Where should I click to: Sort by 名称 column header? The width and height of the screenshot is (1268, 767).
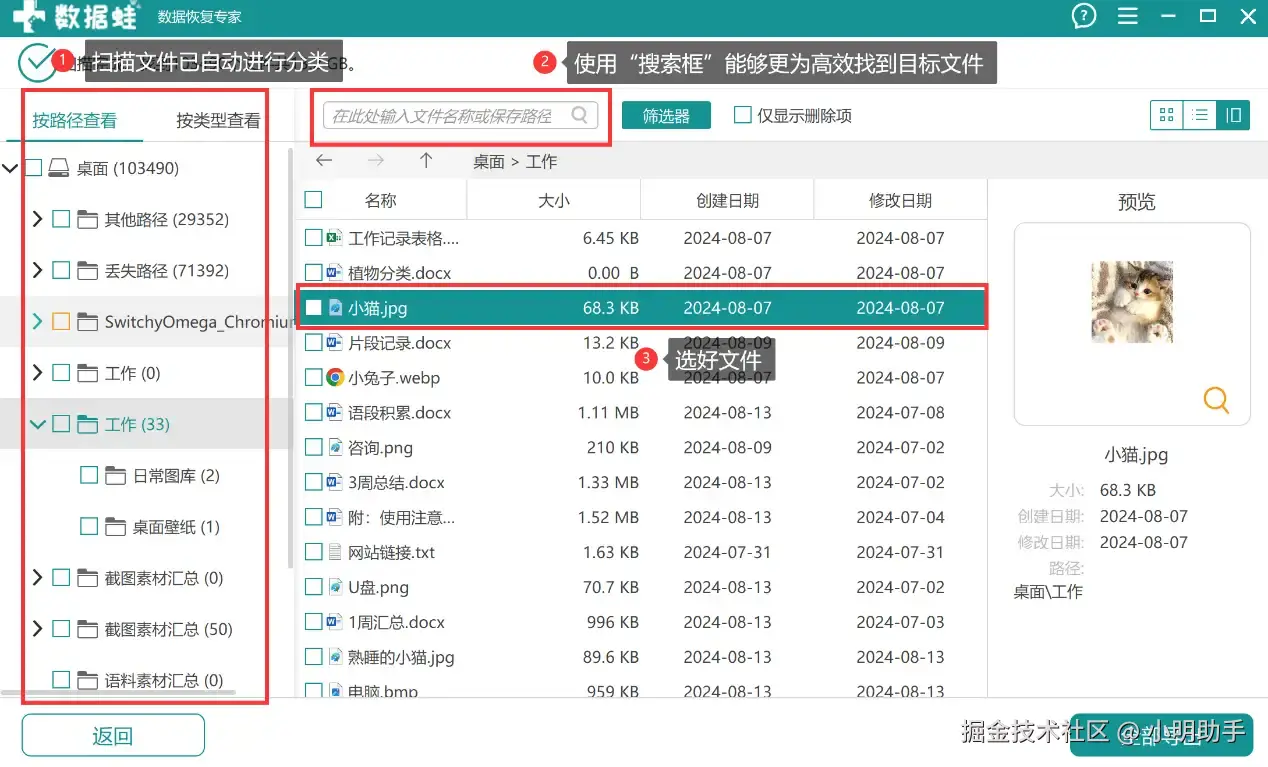(x=381, y=200)
